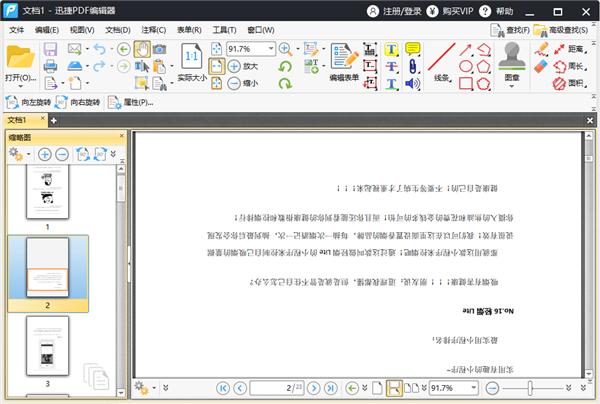Select the hand pan tool
The height and width of the screenshot is (404, 600).
[x=142, y=49]
